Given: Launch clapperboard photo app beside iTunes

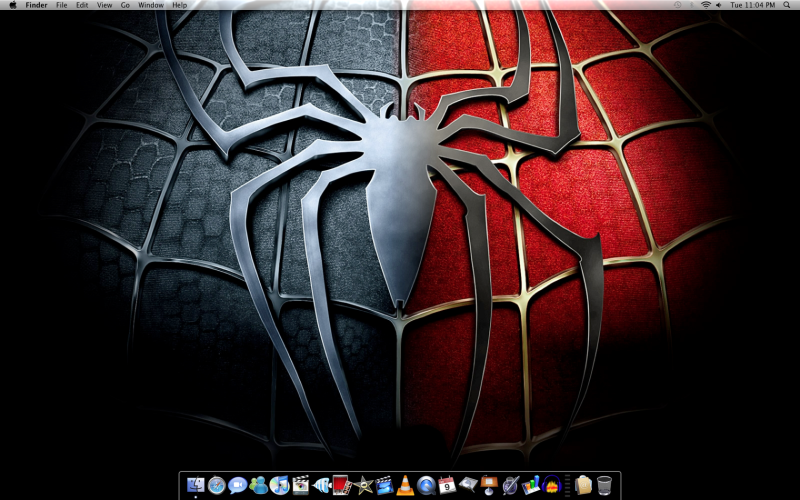Looking at the screenshot, I should click(300, 485).
